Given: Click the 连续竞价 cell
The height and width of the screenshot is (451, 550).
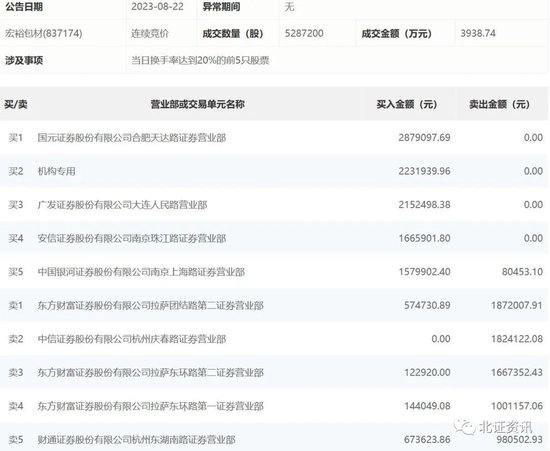Looking at the screenshot, I should click(150, 33).
